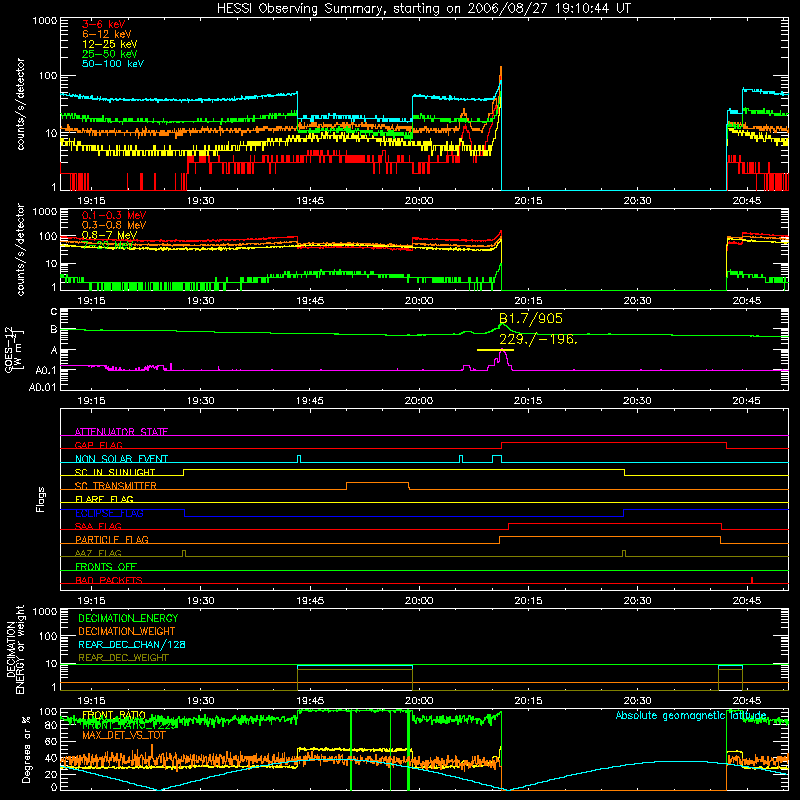This screenshot has width=800, height=800.
Task: Click the blue ECLIPSE_FLAG label
Action: click(109, 513)
